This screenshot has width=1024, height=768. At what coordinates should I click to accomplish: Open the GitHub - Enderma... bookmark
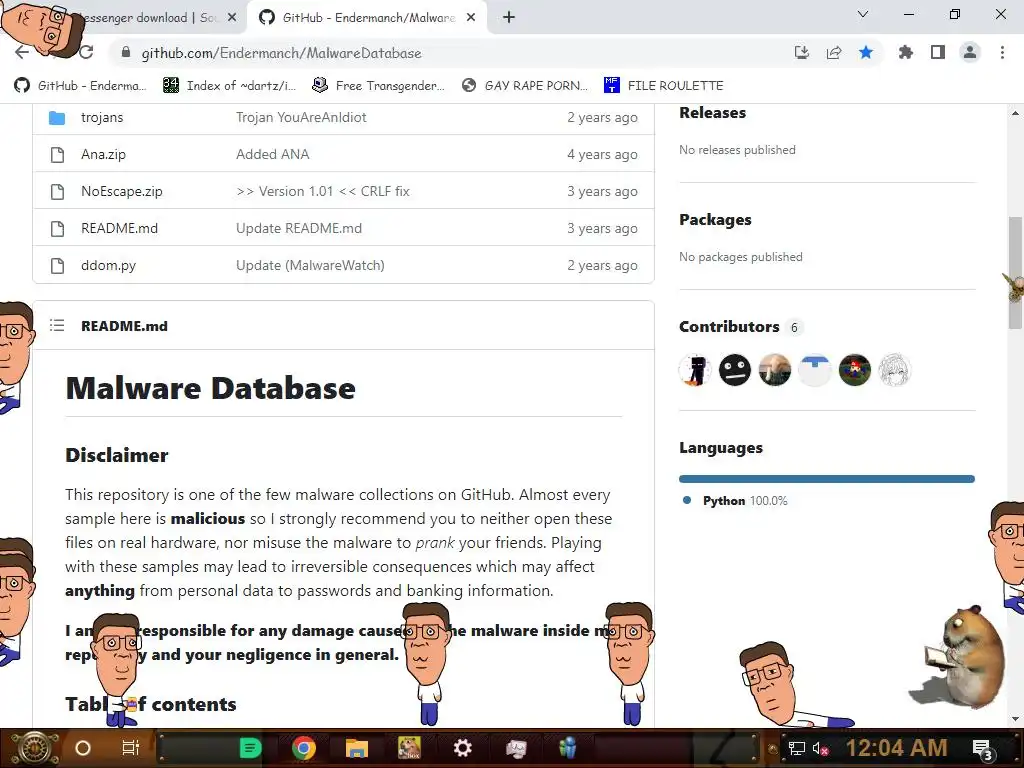(x=81, y=86)
